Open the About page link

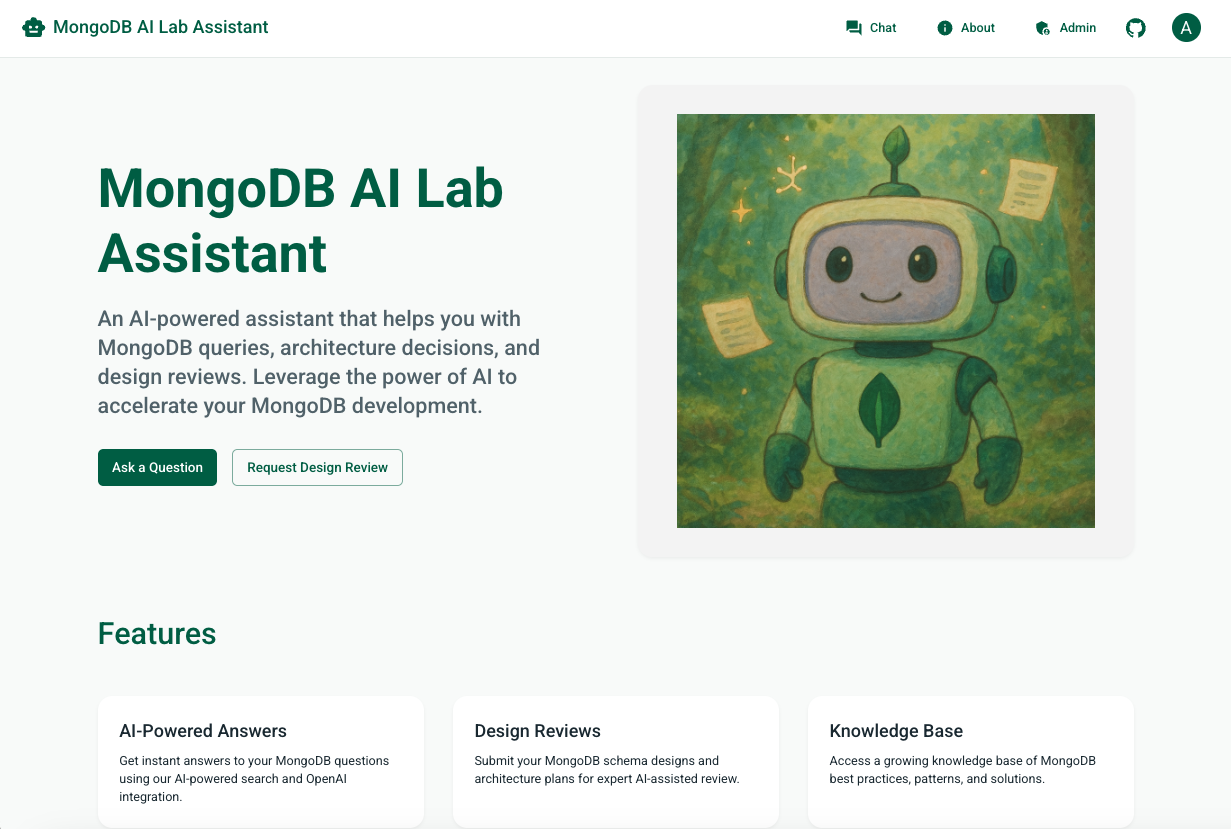pyautogui.click(x=966, y=28)
